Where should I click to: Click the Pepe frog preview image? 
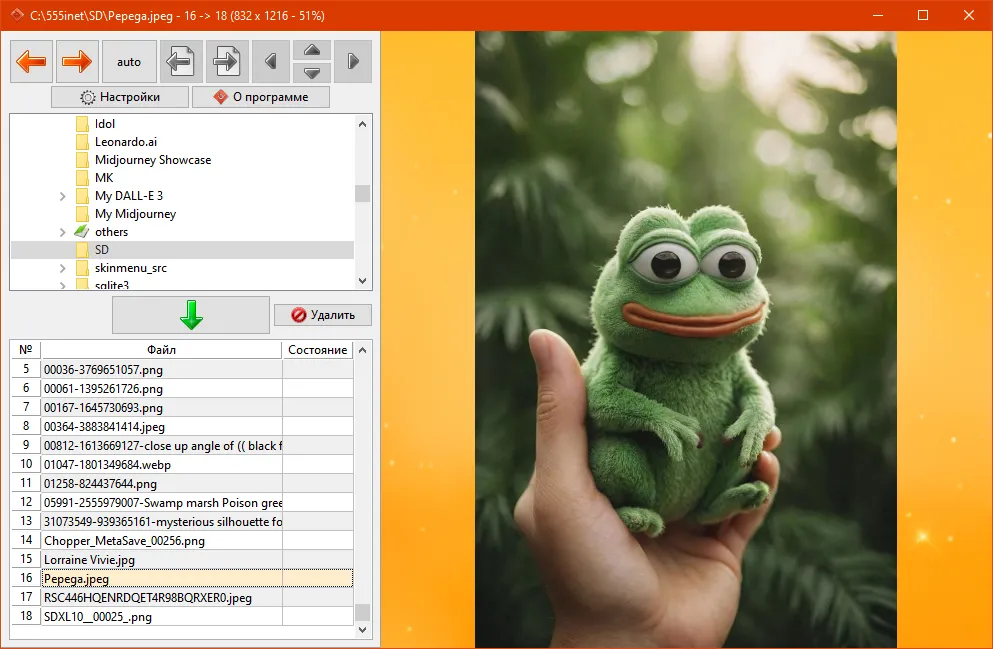(686, 339)
